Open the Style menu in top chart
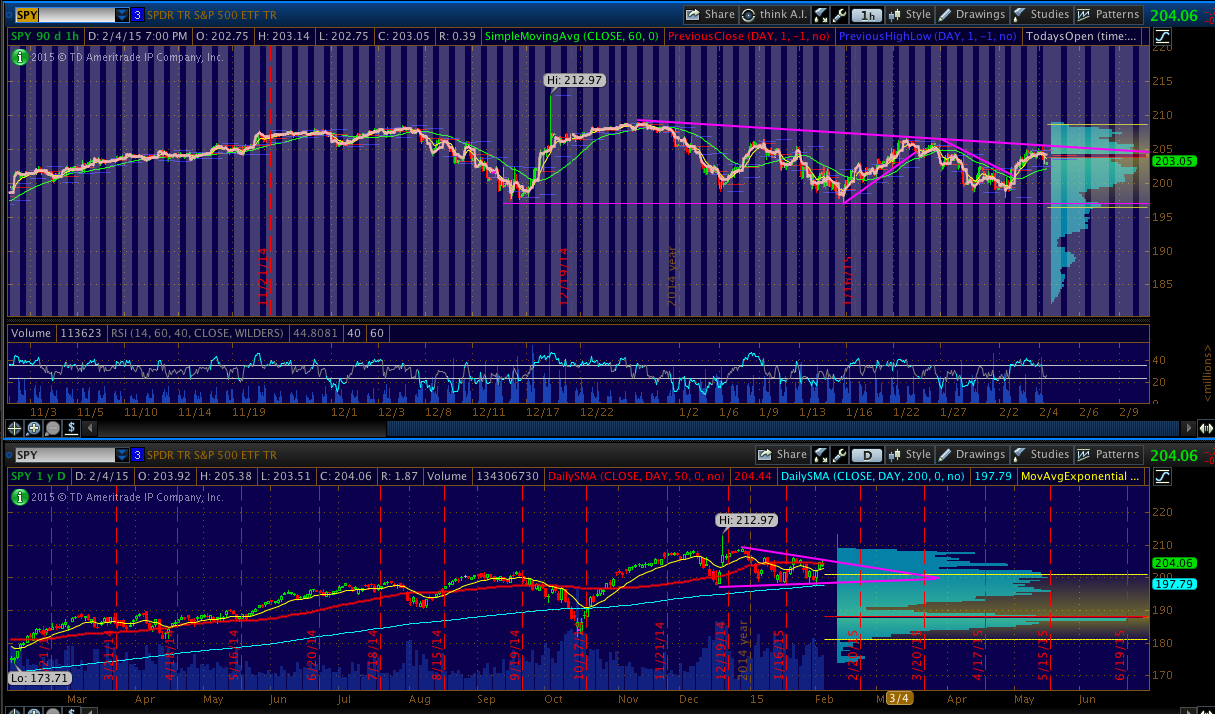Image resolution: width=1215 pixels, height=714 pixels. click(908, 15)
